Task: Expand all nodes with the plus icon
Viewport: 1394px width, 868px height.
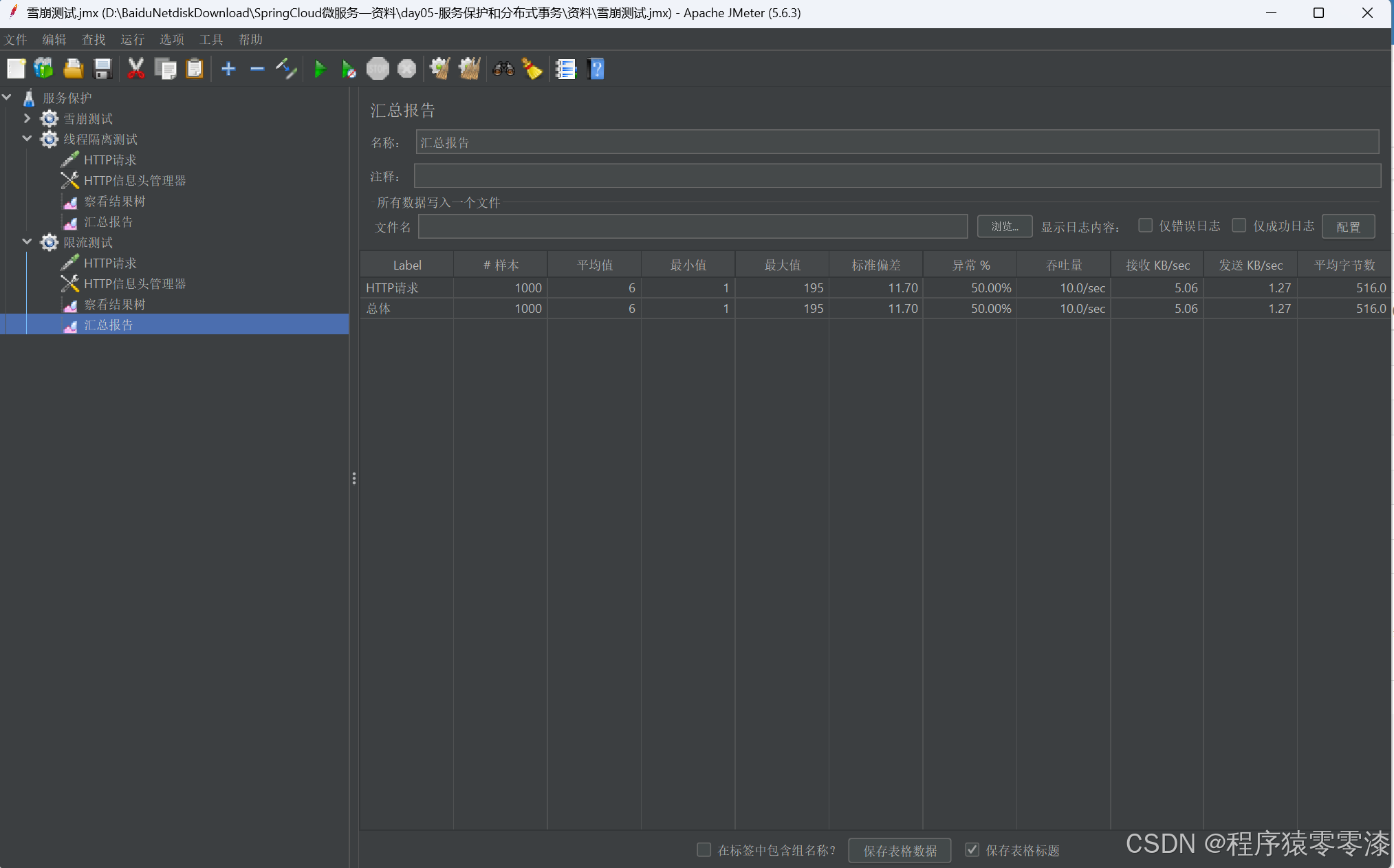Action: pos(228,69)
